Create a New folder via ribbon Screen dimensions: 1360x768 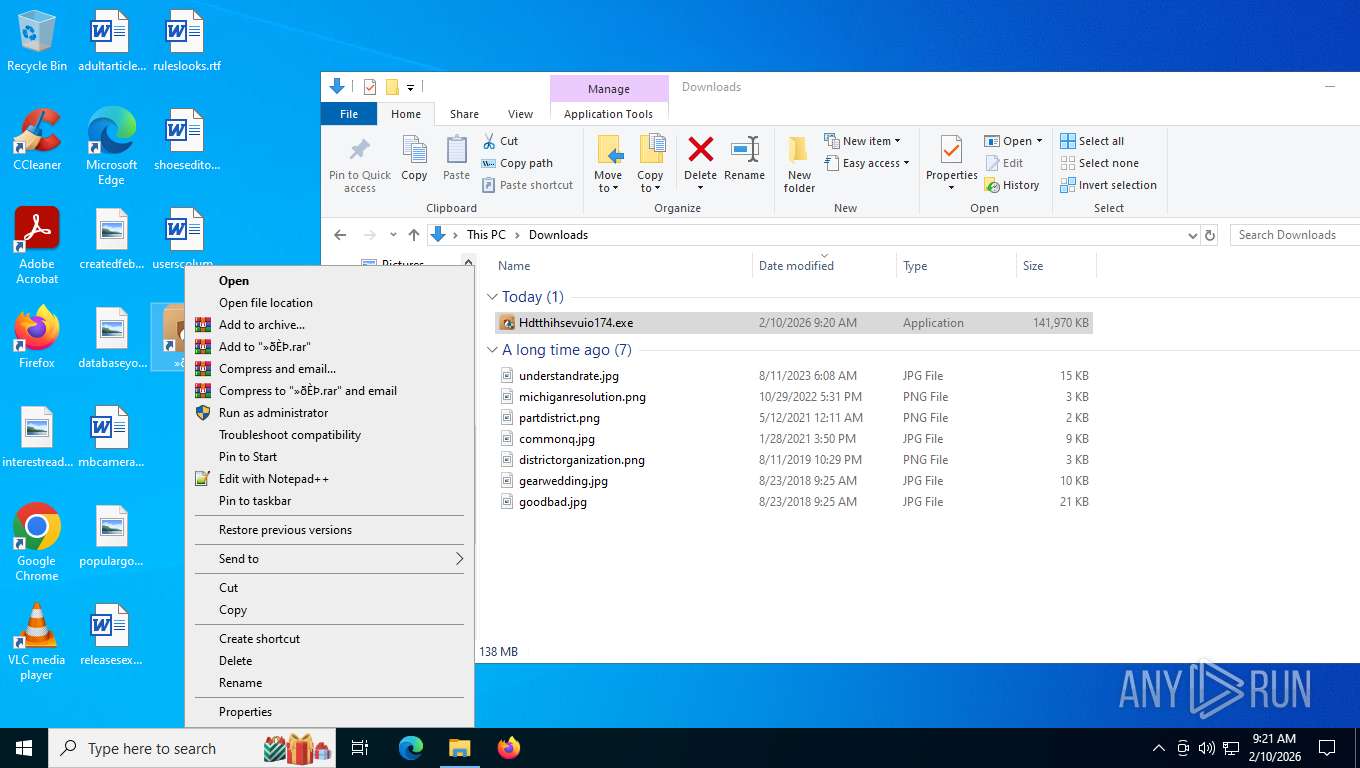tap(799, 164)
